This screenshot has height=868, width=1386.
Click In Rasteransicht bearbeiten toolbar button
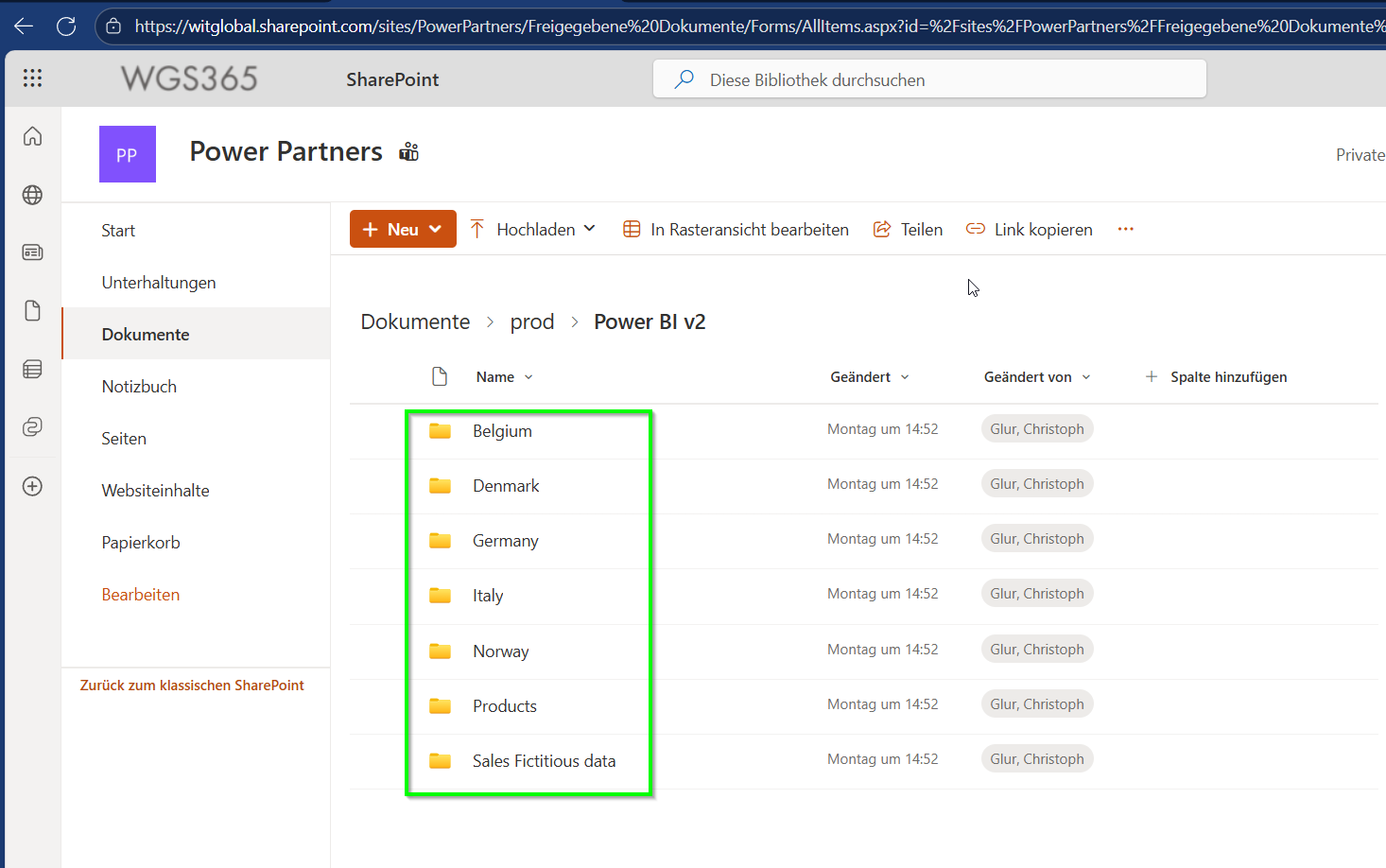(736, 229)
